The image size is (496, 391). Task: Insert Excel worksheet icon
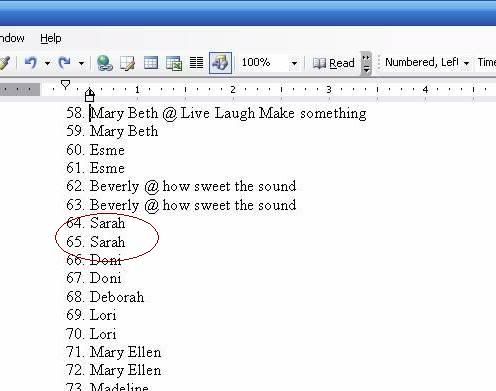tap(174, 63)
